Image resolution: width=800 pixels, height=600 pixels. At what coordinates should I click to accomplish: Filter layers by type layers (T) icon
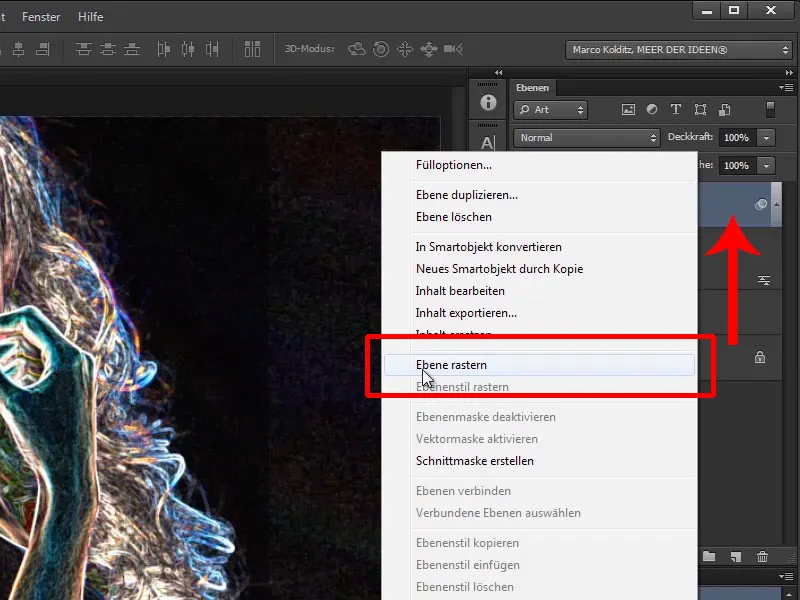(676, 109)
